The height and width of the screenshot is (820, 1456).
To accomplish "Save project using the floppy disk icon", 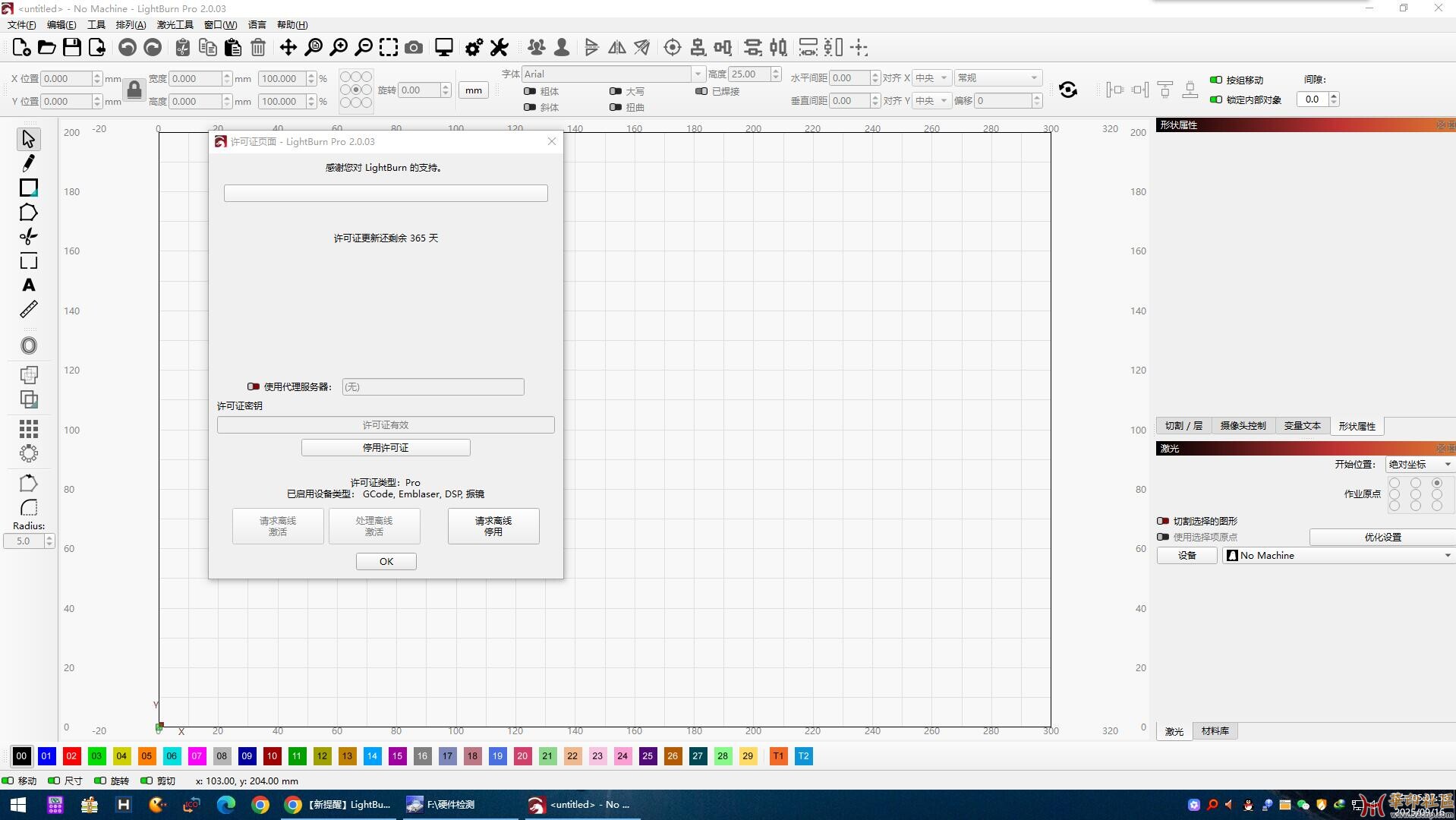I will click(x=72, y=48).
